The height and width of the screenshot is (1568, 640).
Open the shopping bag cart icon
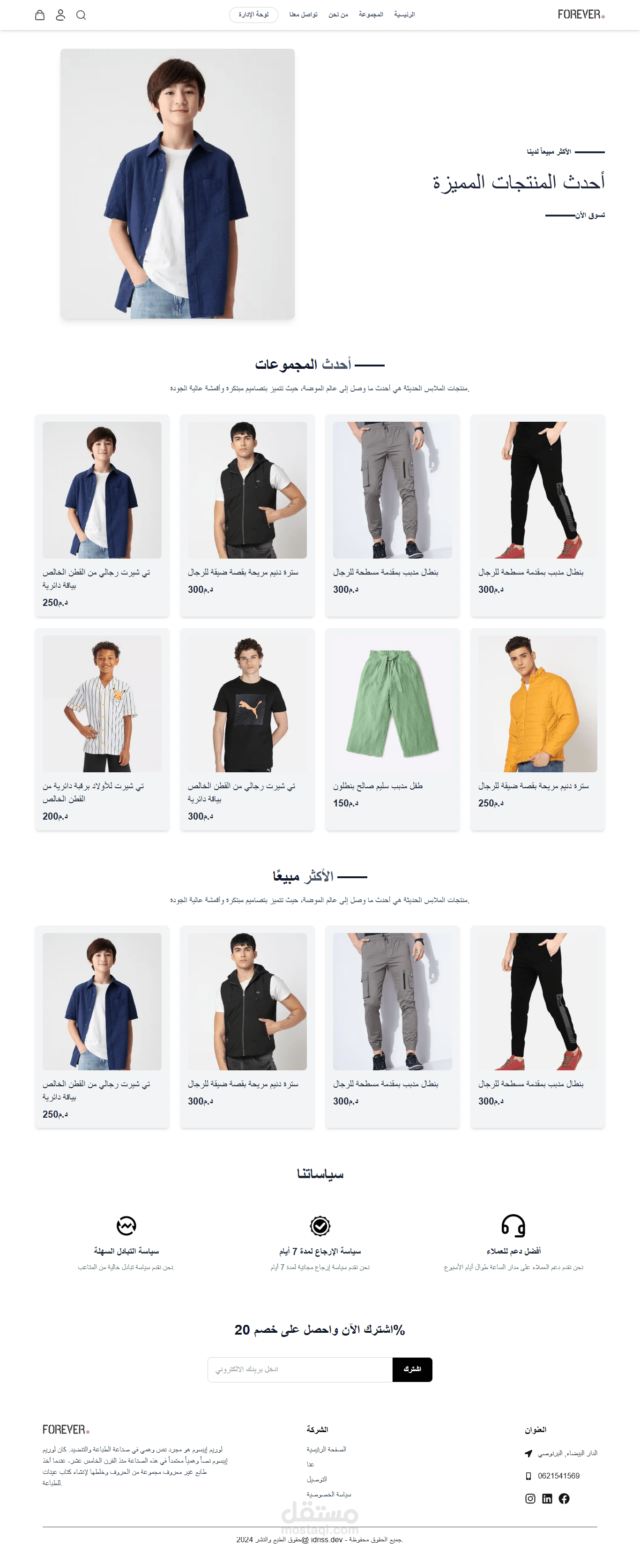pyautogui.click(x=39, y=15)
